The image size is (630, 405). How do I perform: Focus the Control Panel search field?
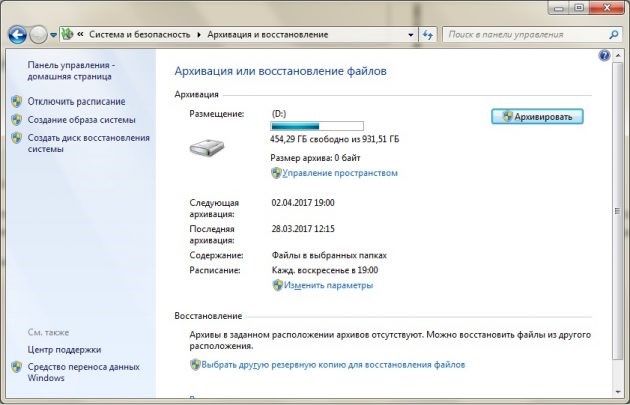click(527, 35)
